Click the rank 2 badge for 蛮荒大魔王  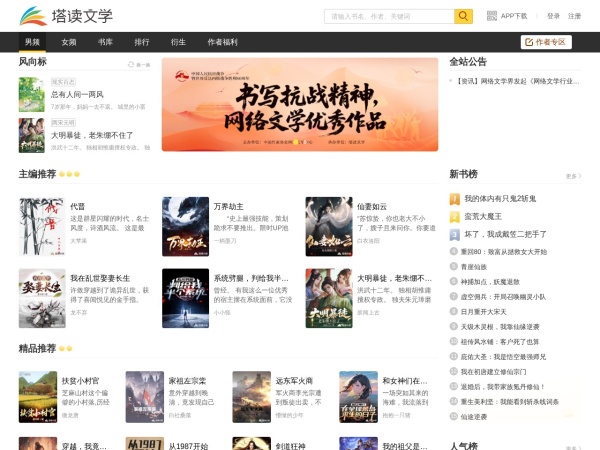pos(454,216)
